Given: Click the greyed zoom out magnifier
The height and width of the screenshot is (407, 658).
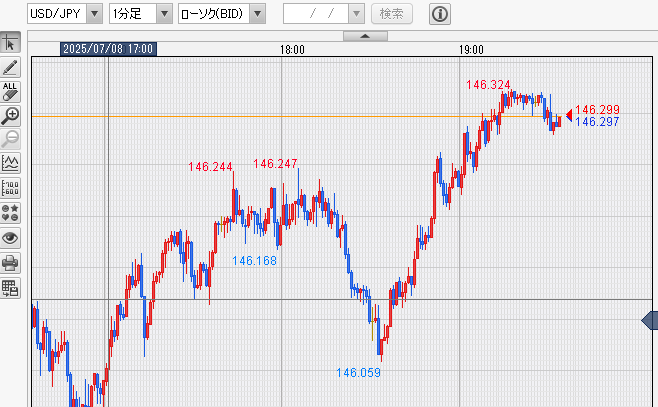Looking at the screenshot, I should [10, 139].
